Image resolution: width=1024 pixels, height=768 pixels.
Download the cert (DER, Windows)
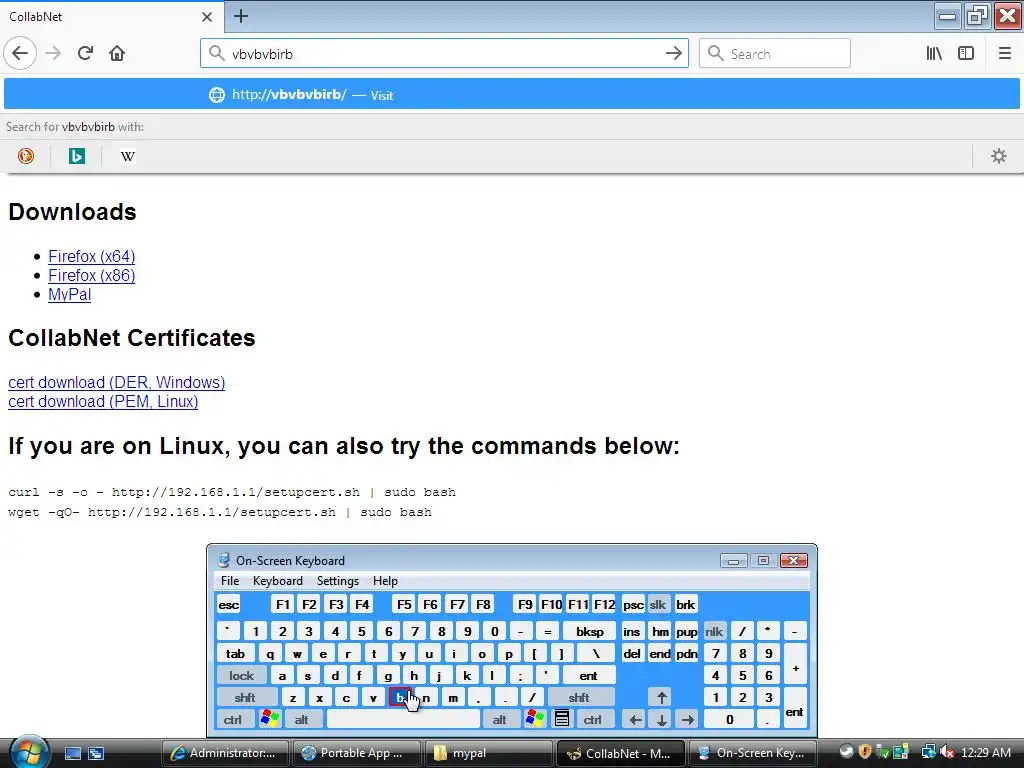pos(116,382)
